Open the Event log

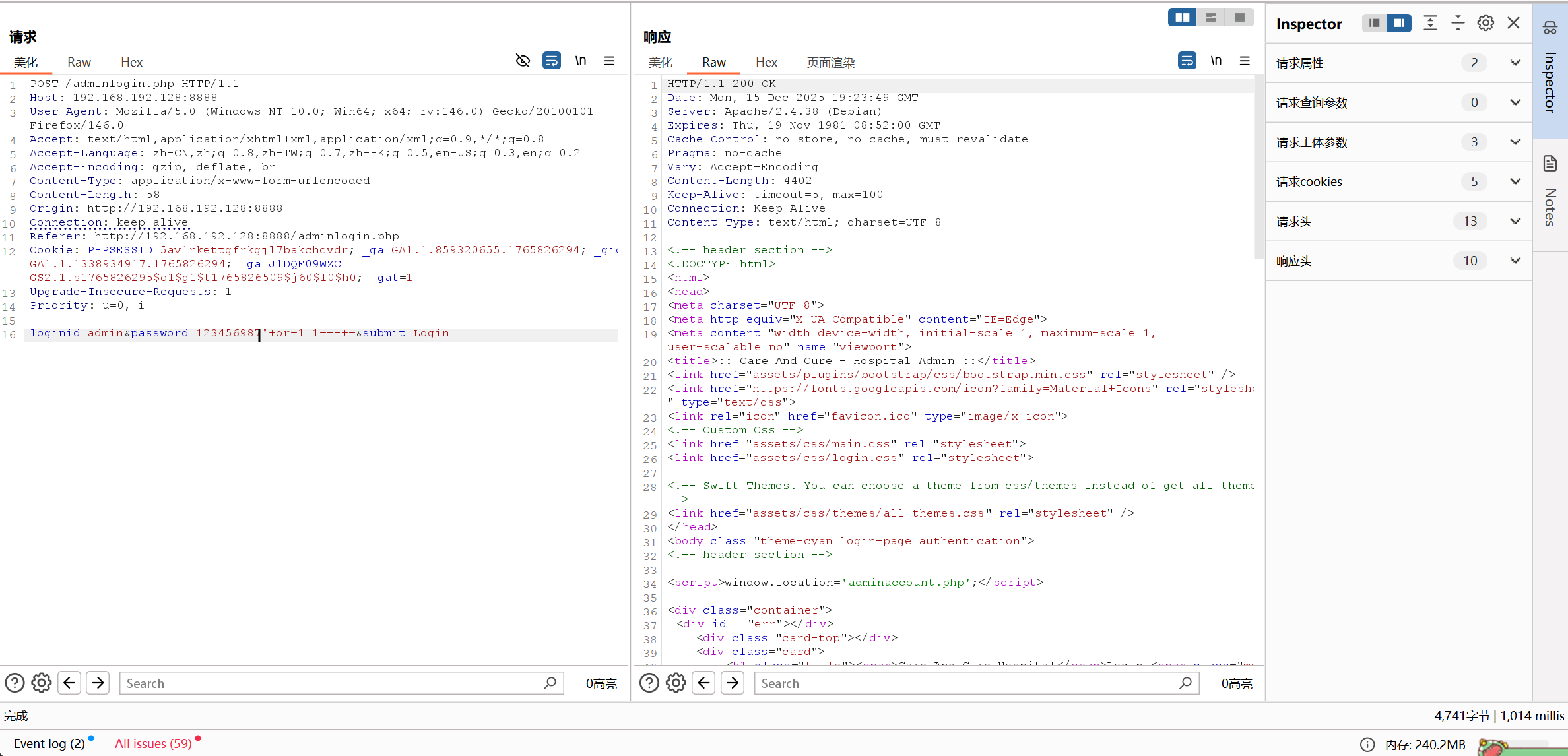point(49,743)
